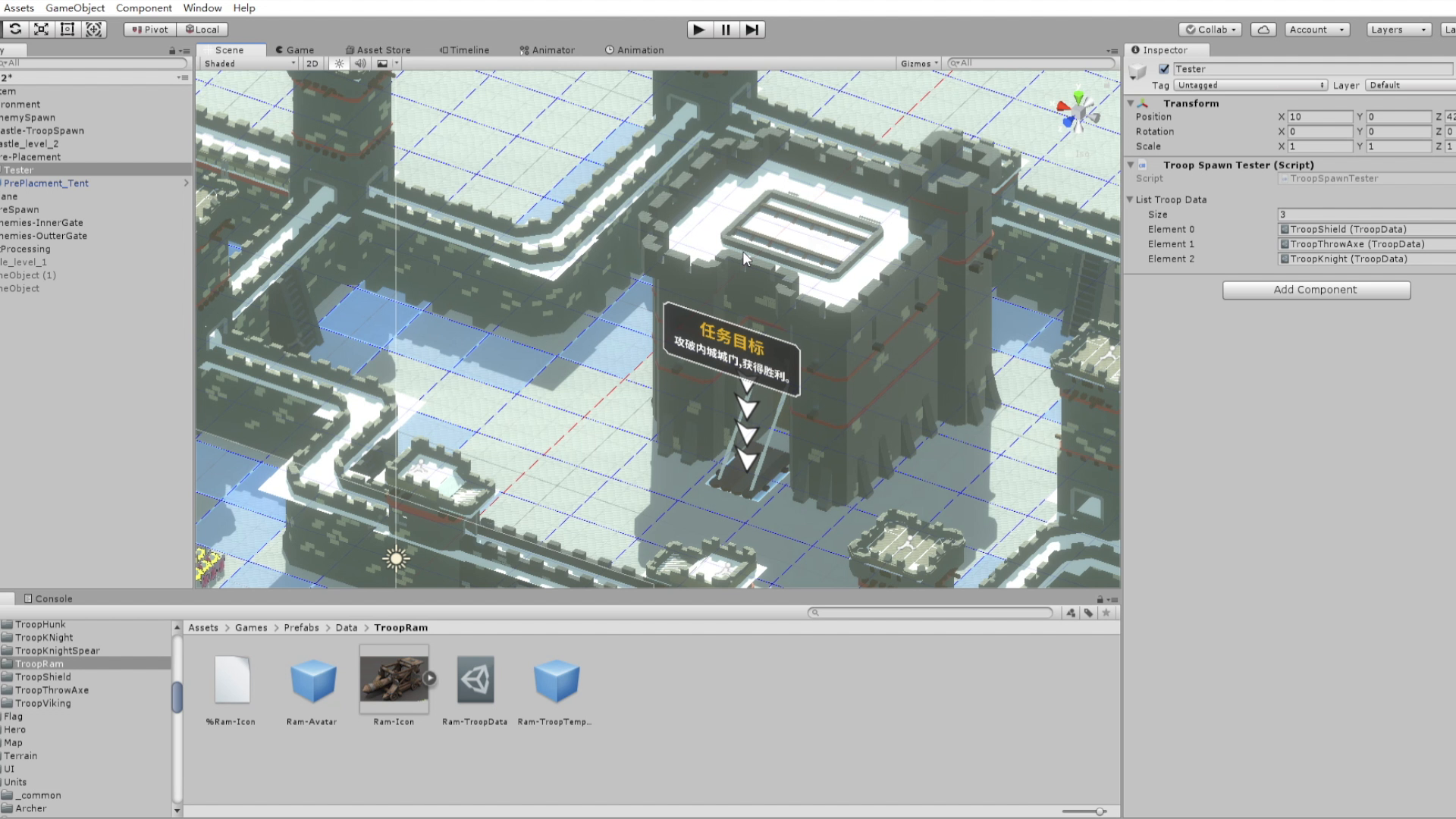The height and width of the screenshot is (819, 1456).
Task: Open the Component menu
Action: coord(144,8)
